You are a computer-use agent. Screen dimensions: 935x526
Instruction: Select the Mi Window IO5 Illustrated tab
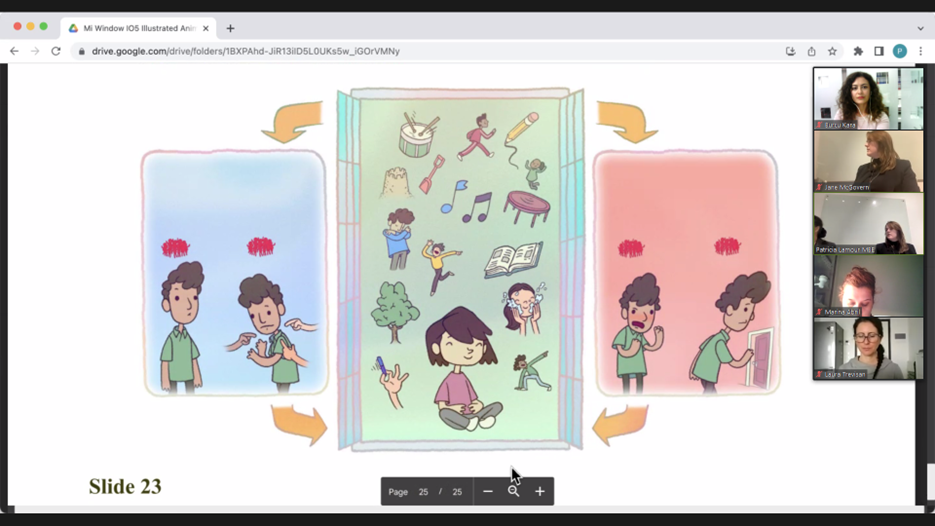[135, 28]
